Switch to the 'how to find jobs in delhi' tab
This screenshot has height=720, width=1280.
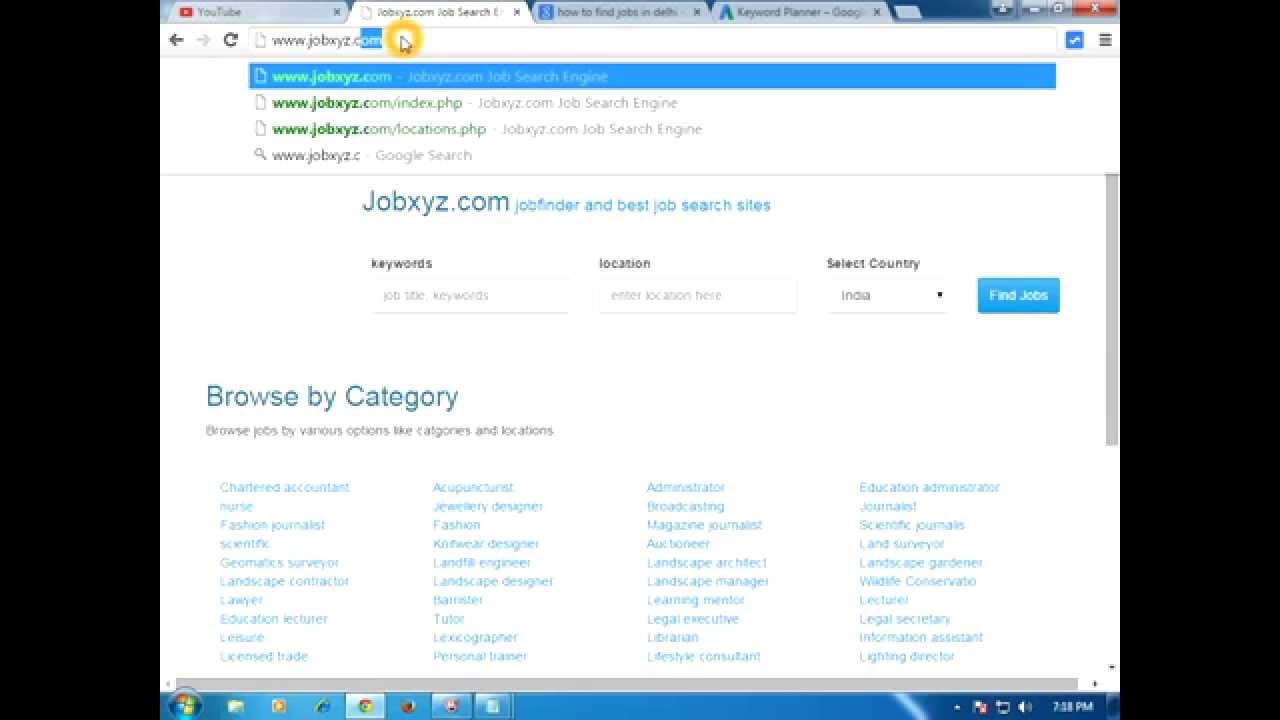(621, 12)
